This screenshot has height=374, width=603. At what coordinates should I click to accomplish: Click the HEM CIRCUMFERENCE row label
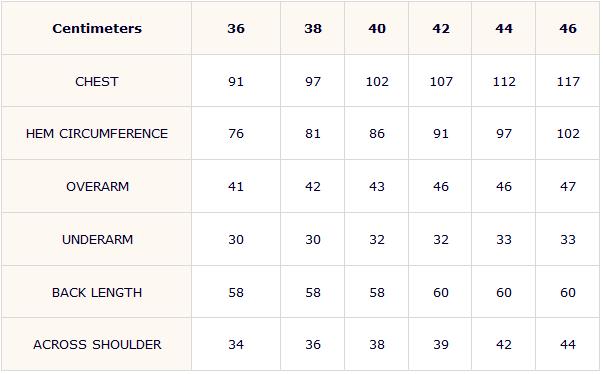coord(97,134)
